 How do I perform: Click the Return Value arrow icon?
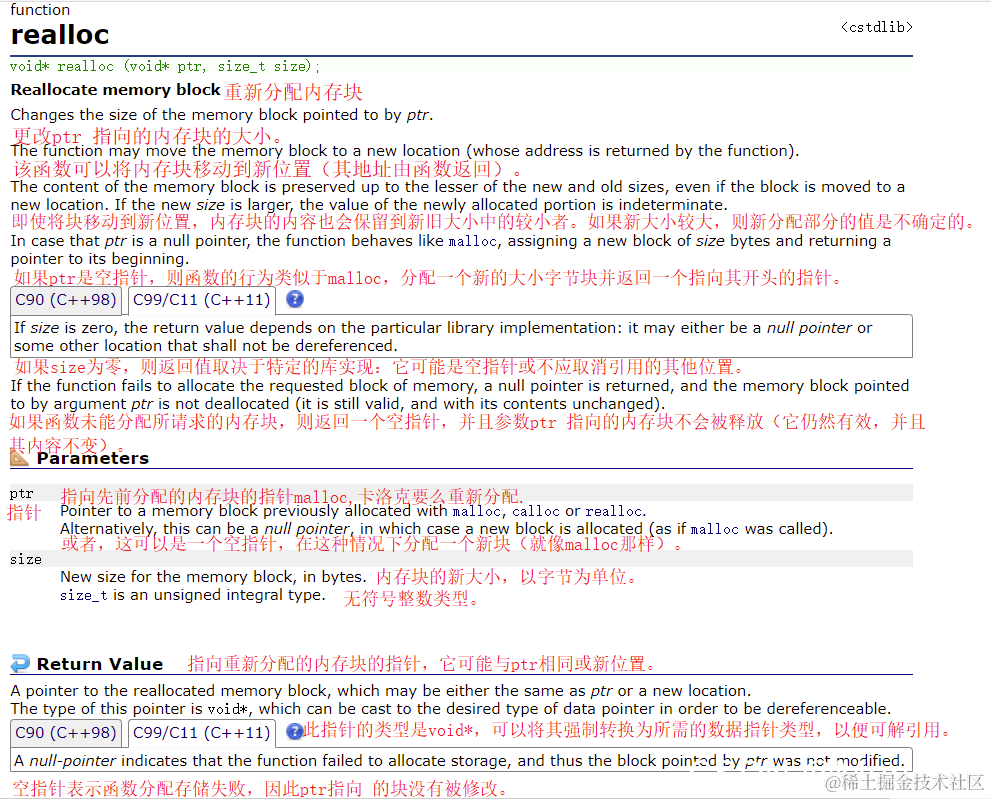coord(20,663)
